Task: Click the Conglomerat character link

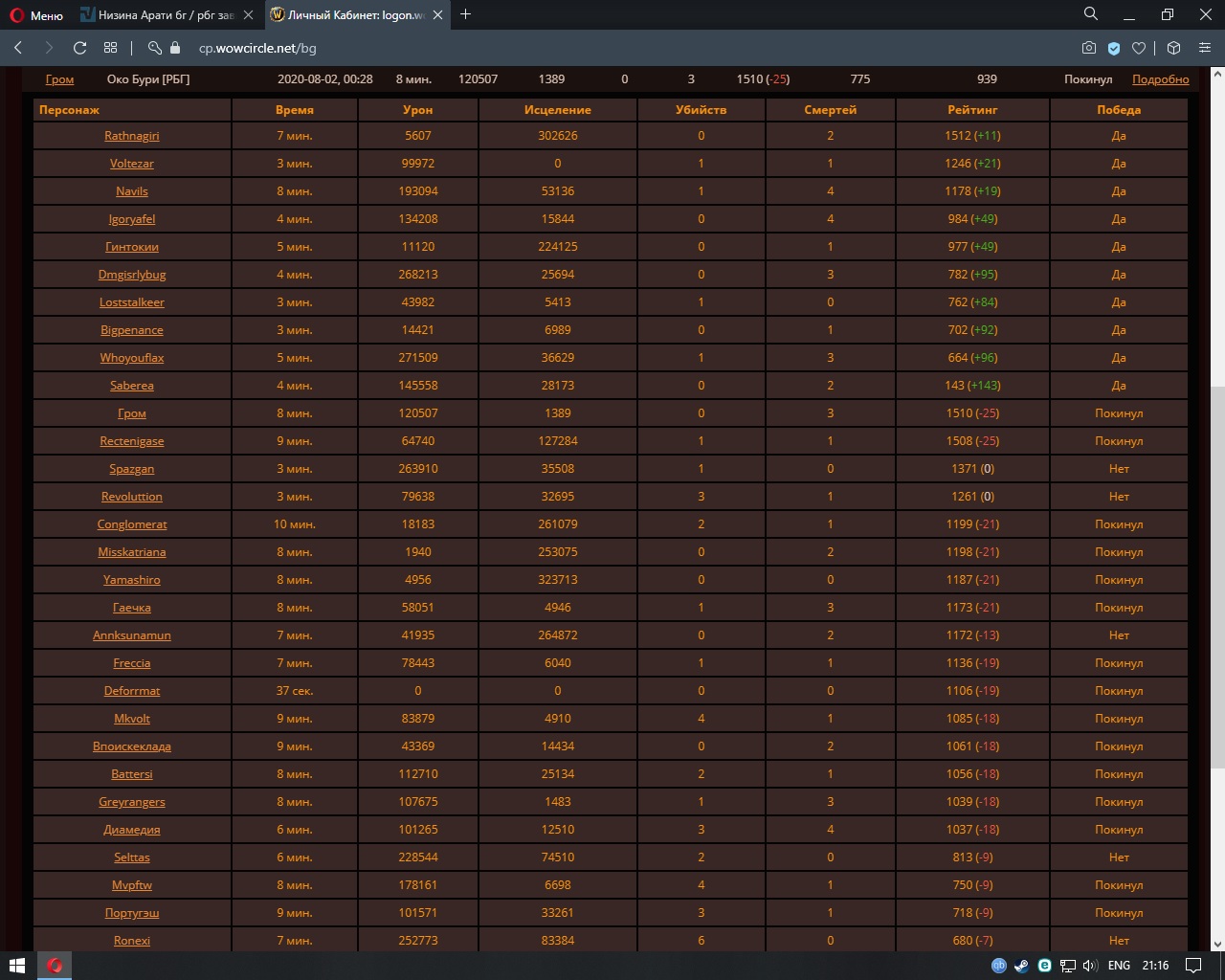Action: (132, 524)
